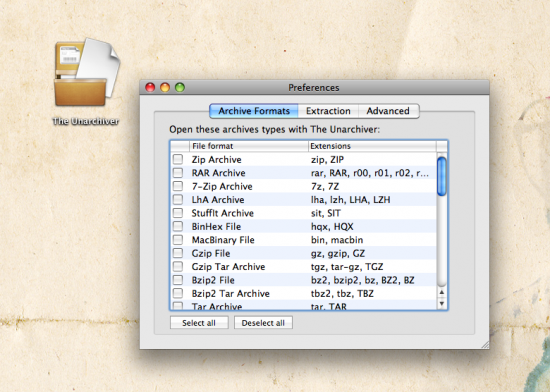Click the Preferences window resize grip
This screenshot has width=550, height=392.
[485, 345]
